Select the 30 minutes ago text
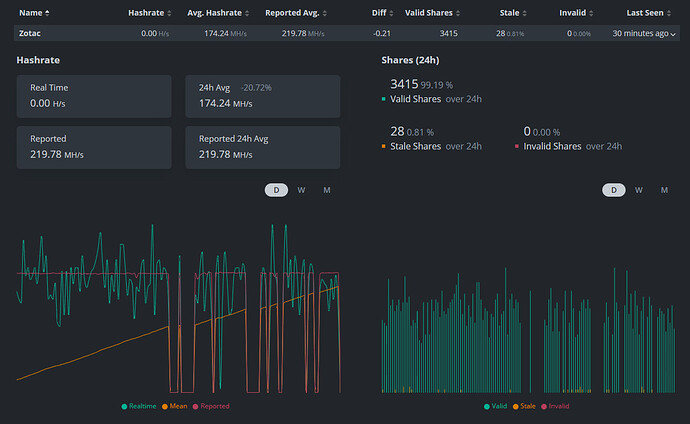 point(640,33)
